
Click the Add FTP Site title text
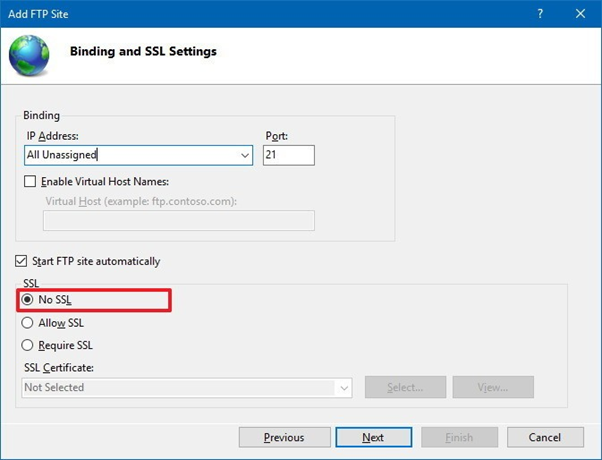tap(38, 14)
